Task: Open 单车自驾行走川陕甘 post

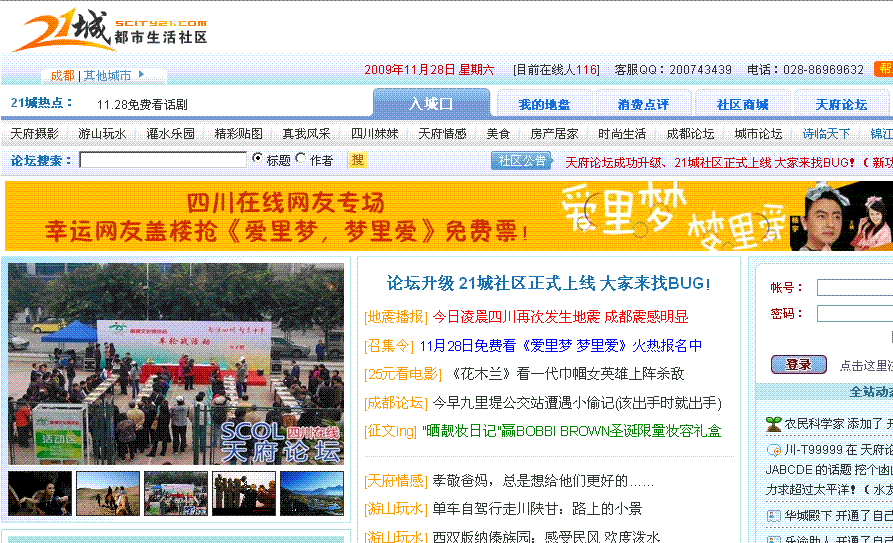Action: coord(537,509)
